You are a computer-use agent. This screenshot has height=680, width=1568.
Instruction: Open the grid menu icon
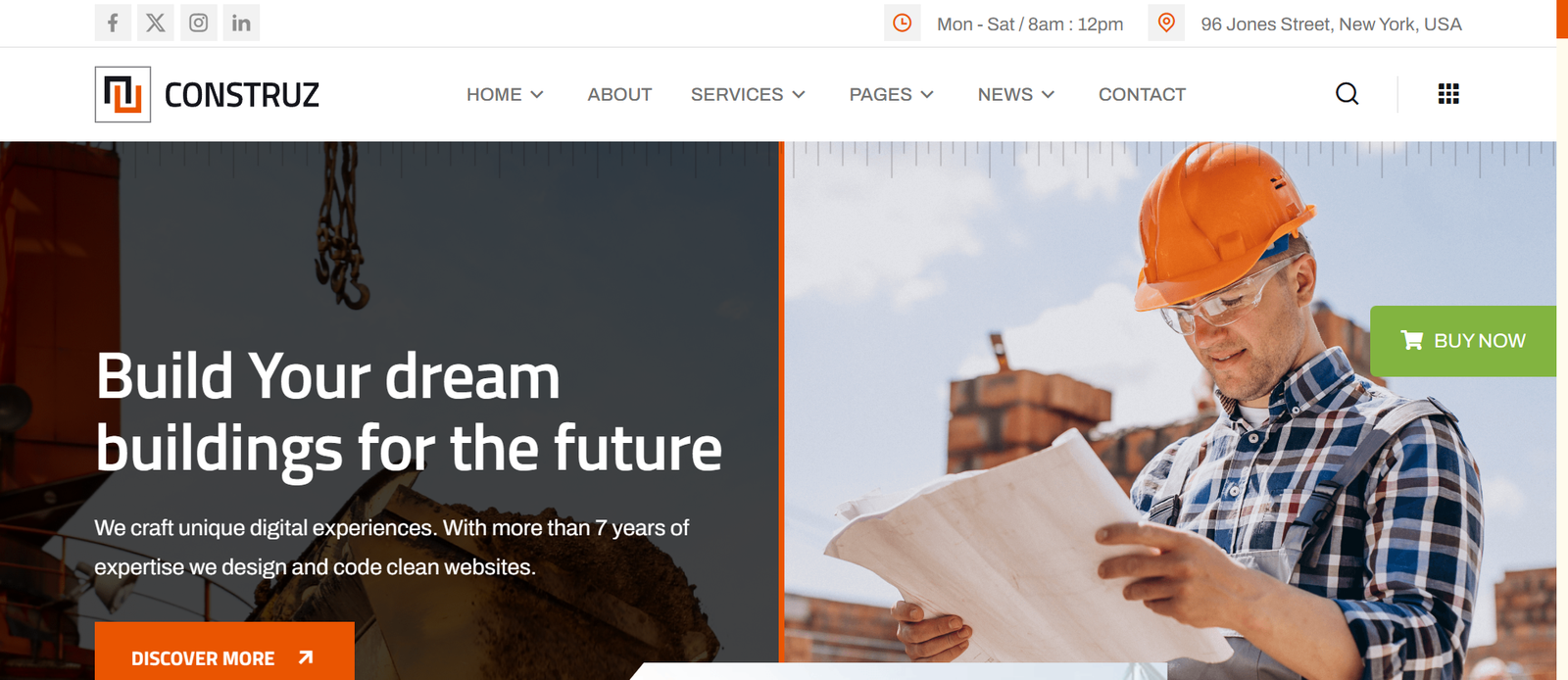point(1448,94)
